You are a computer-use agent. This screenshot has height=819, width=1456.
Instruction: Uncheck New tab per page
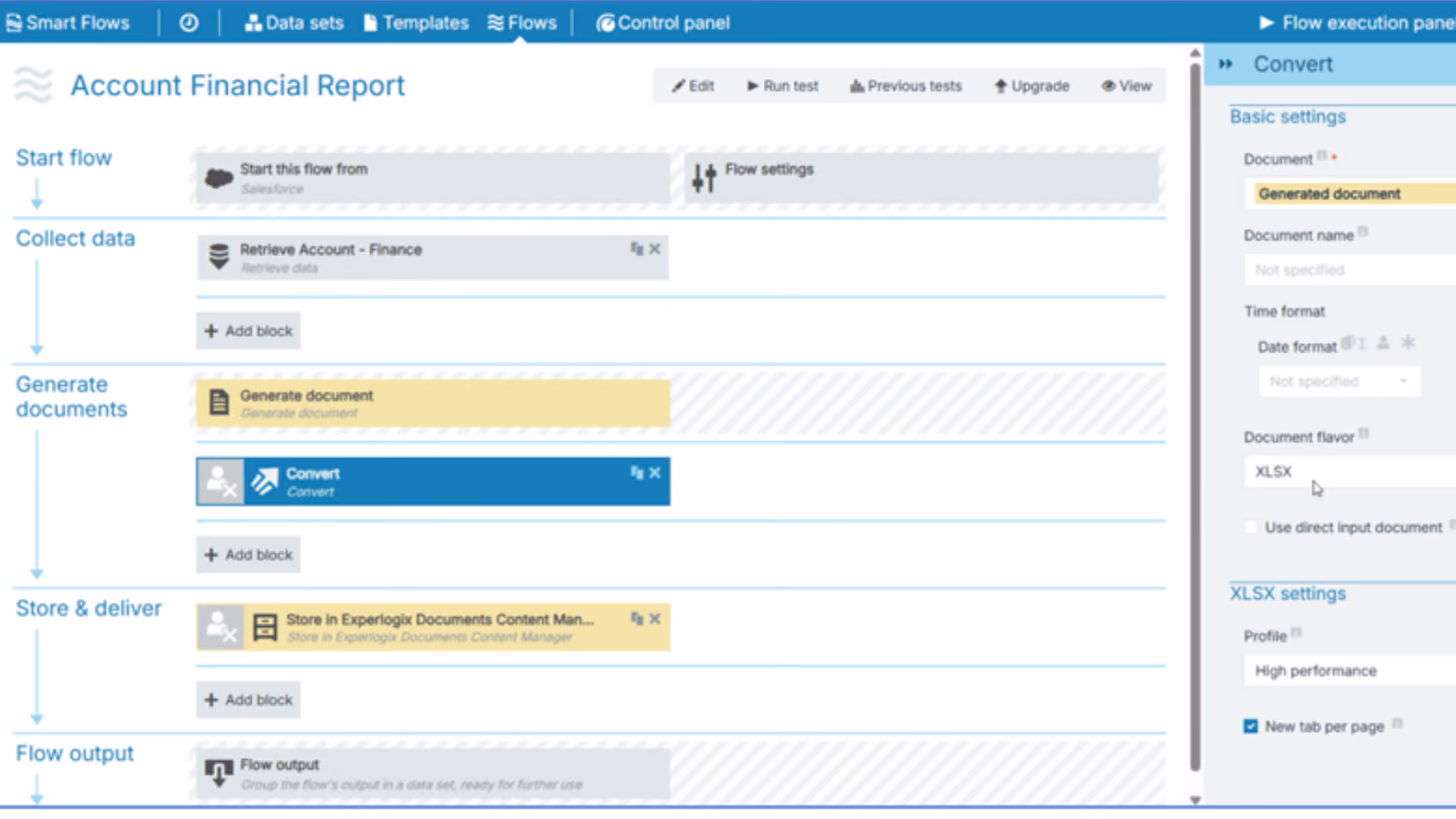point(1250,726)
